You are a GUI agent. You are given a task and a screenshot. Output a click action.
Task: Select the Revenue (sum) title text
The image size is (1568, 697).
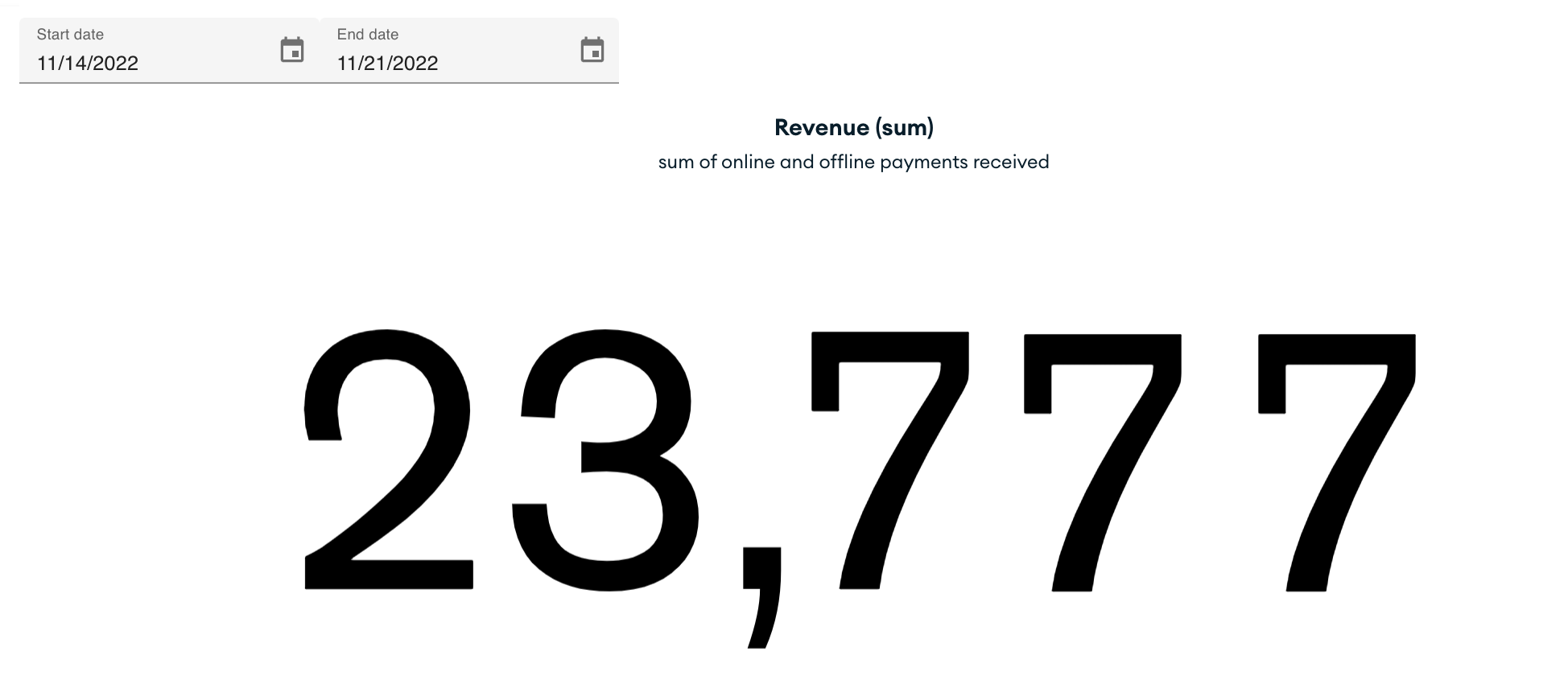point(854,127)
